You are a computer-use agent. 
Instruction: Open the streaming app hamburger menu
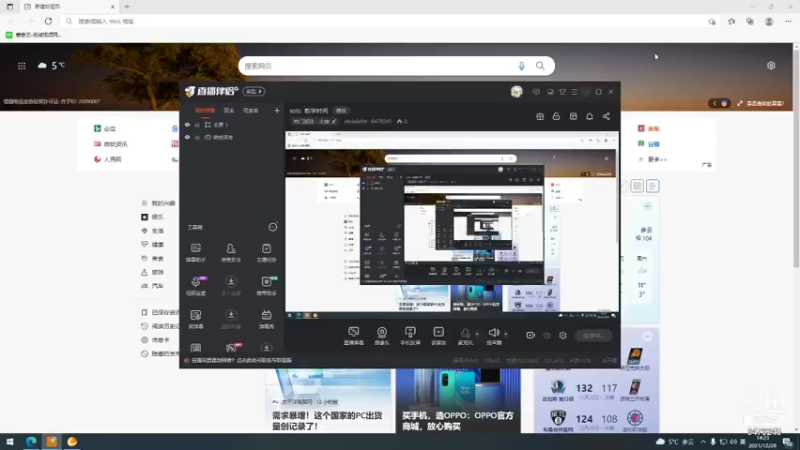[574, 92]
